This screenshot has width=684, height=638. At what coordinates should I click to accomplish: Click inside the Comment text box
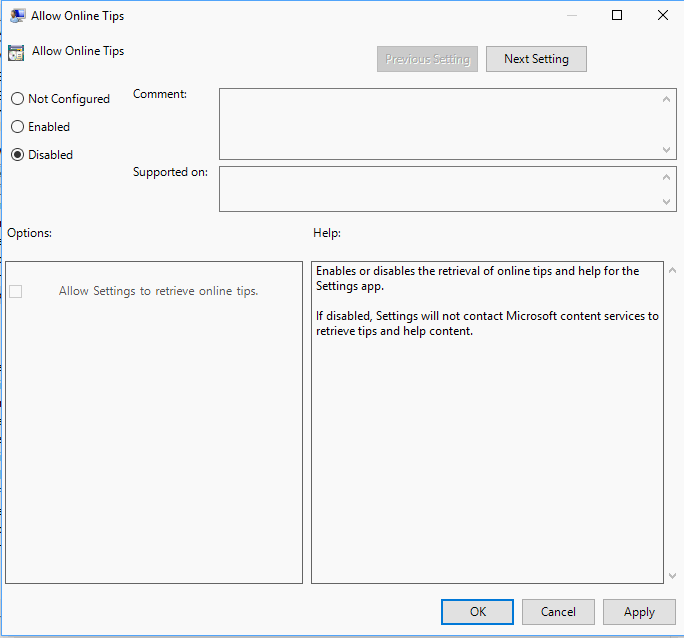pyautogui.click(x=440, y=124)
